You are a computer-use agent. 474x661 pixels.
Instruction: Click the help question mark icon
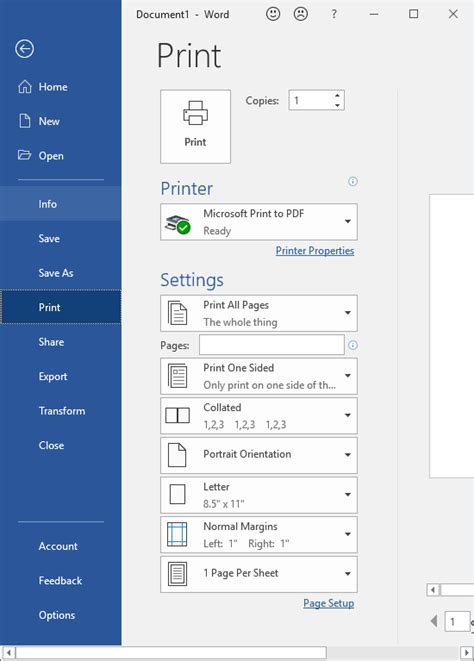tap(334, 14)
